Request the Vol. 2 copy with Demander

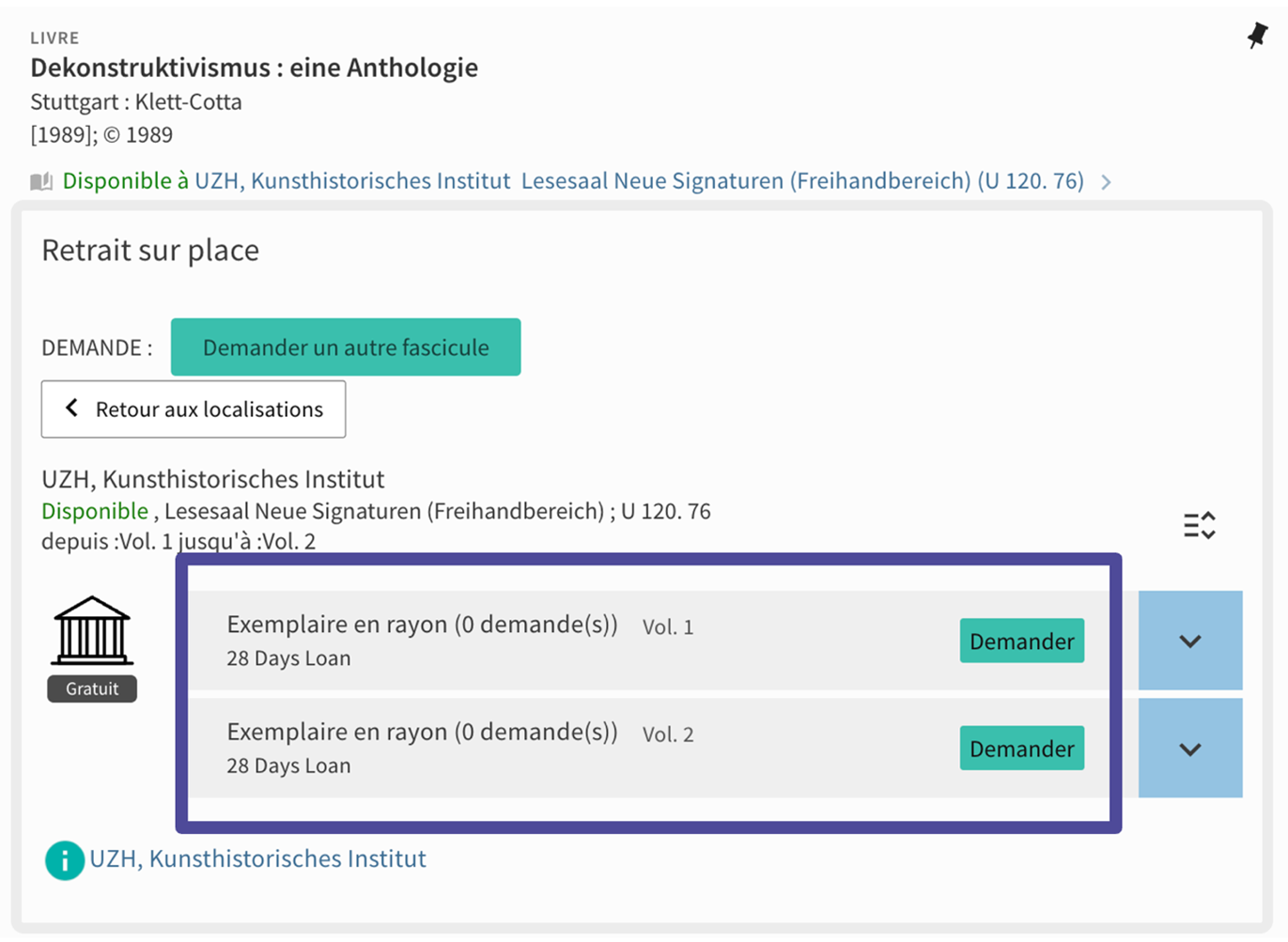1021,749
